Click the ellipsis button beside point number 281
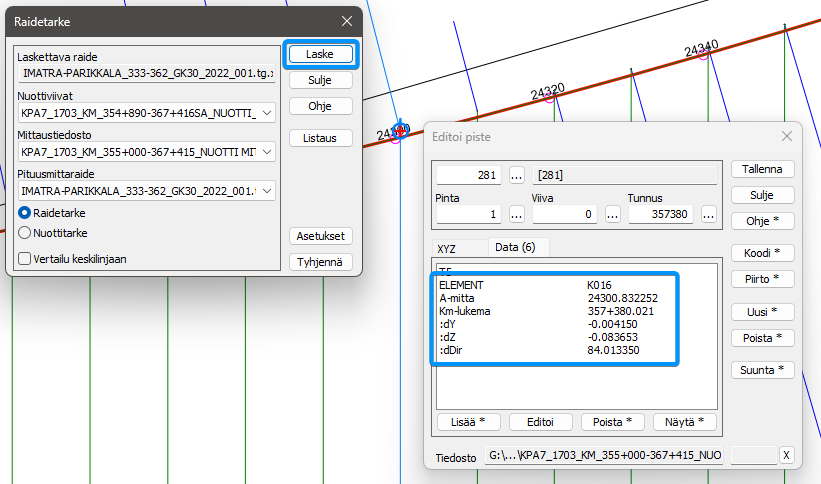The height and width of the screenshot is (484, 821). click(517, 175)
